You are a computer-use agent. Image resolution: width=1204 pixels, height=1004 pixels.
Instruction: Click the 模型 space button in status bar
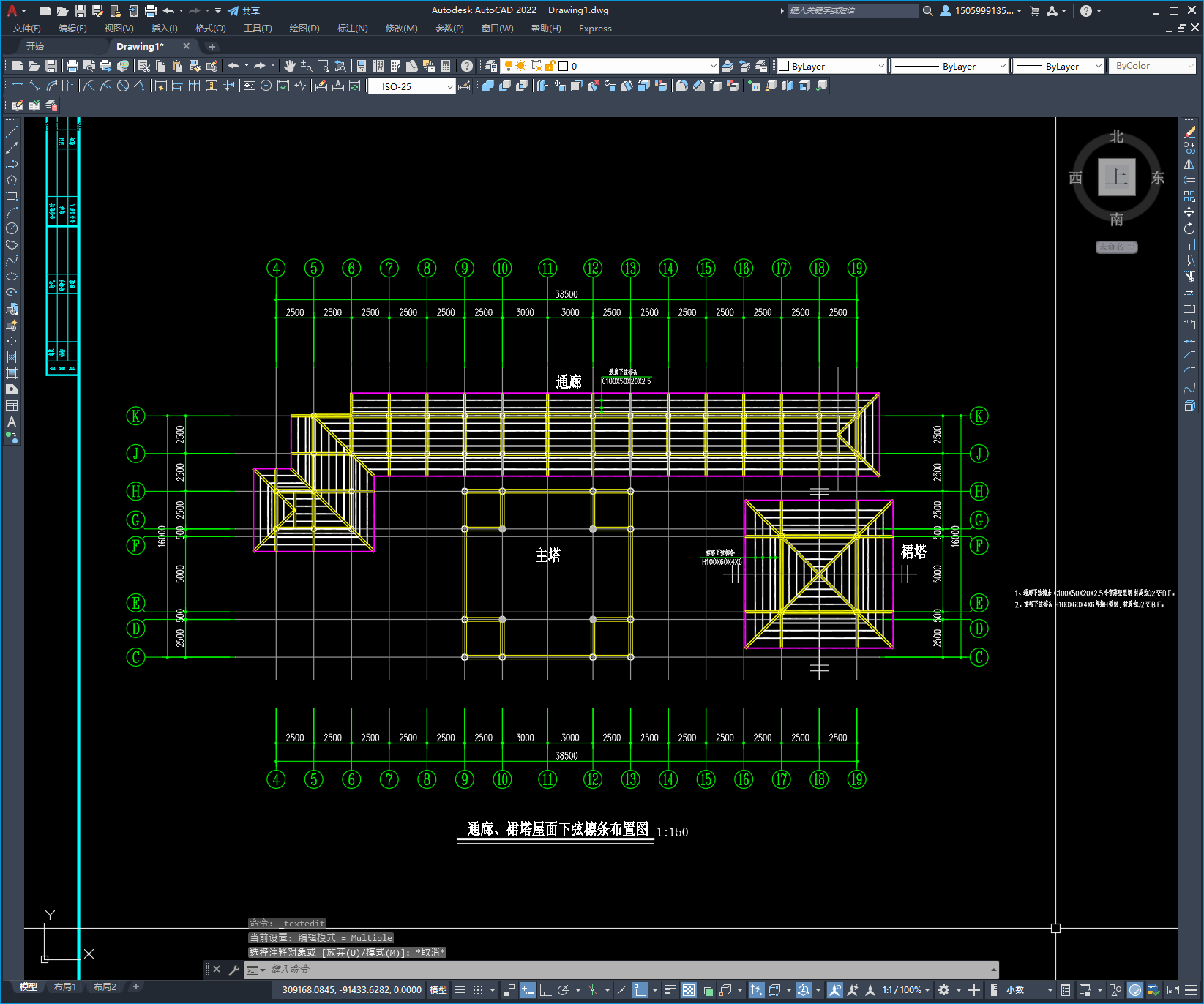[x=438, y=990]
